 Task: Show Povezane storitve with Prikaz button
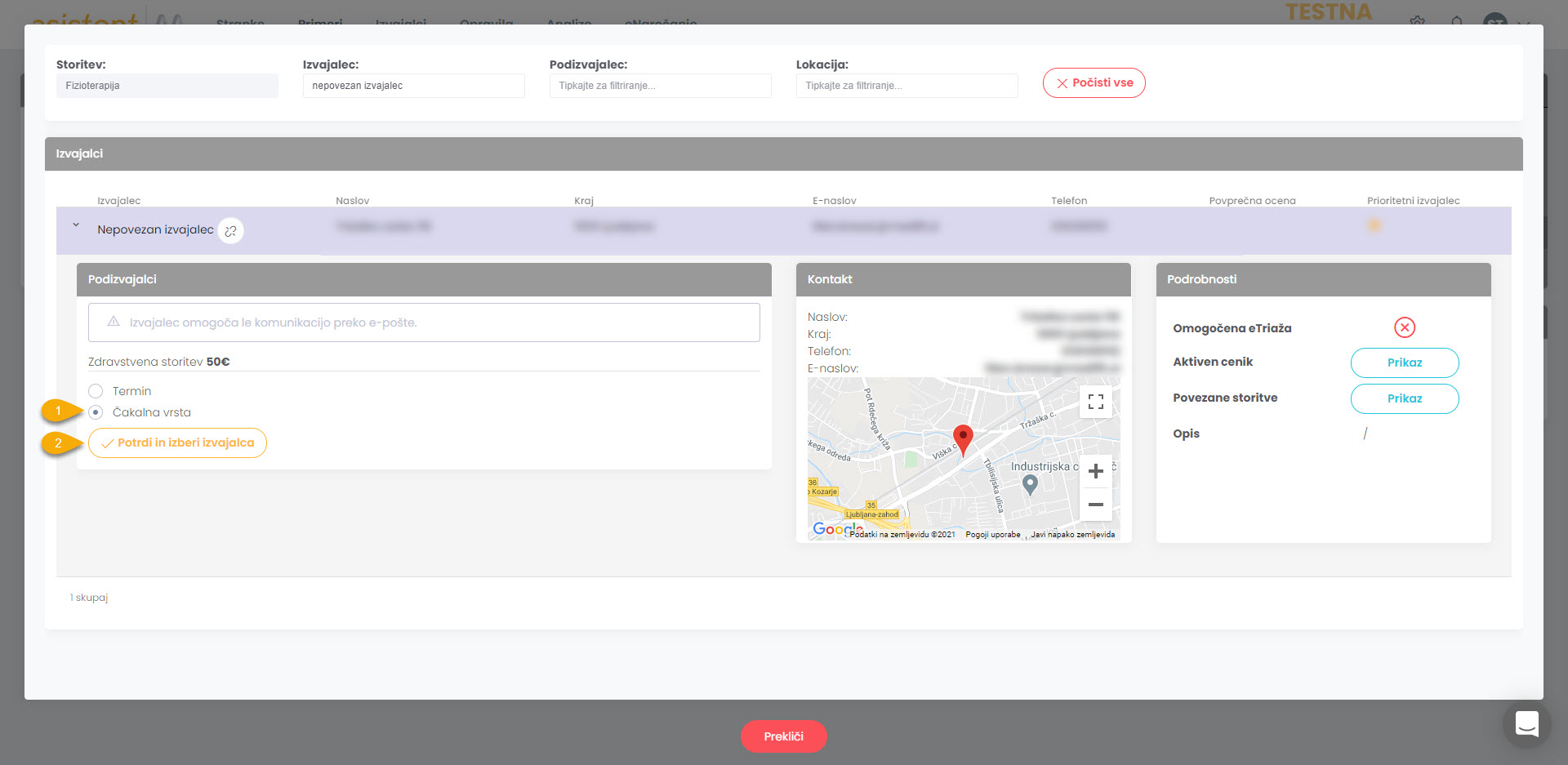(1404, 398)
